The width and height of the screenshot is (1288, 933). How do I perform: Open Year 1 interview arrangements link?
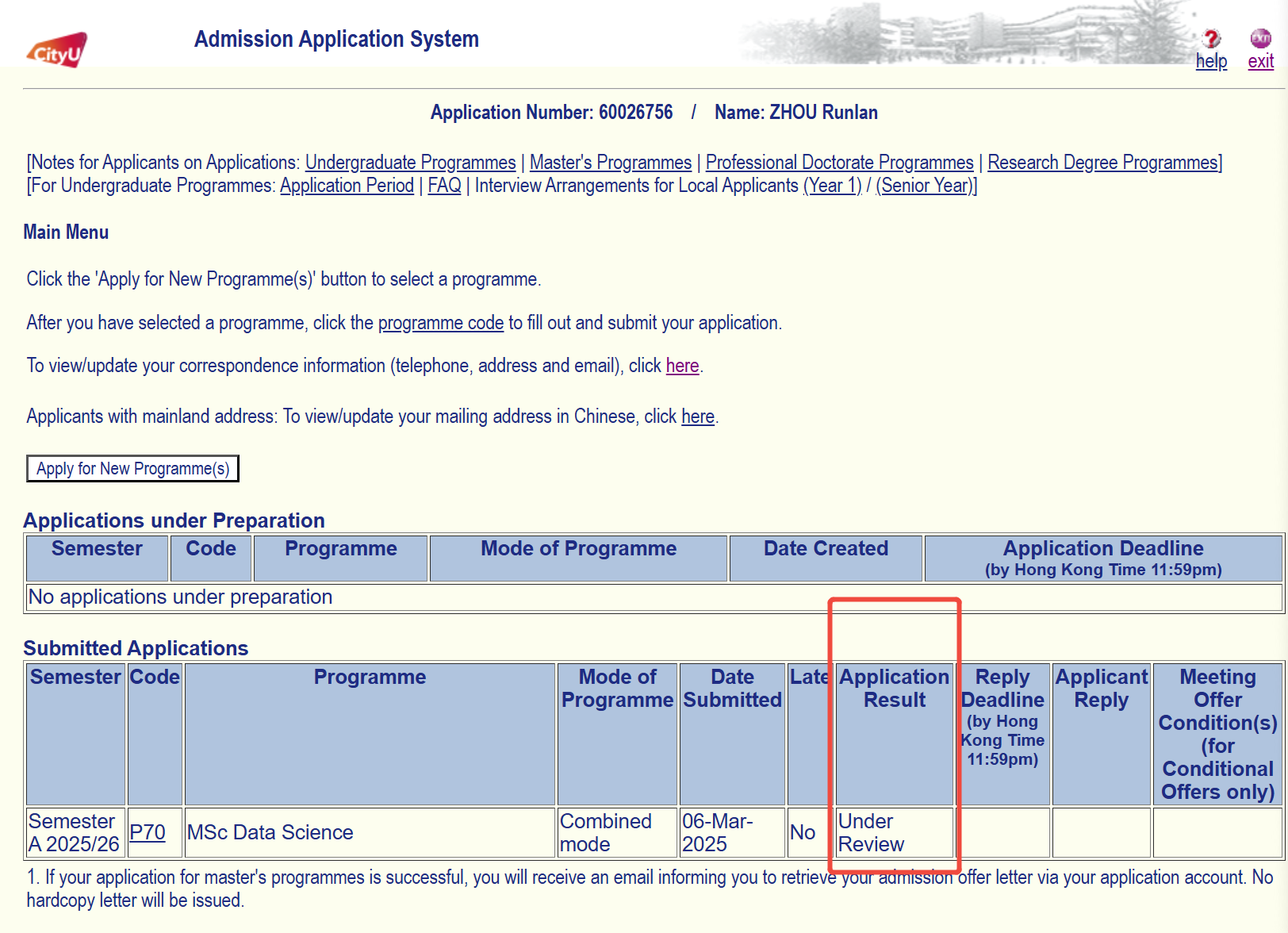[x=832, y=186]
